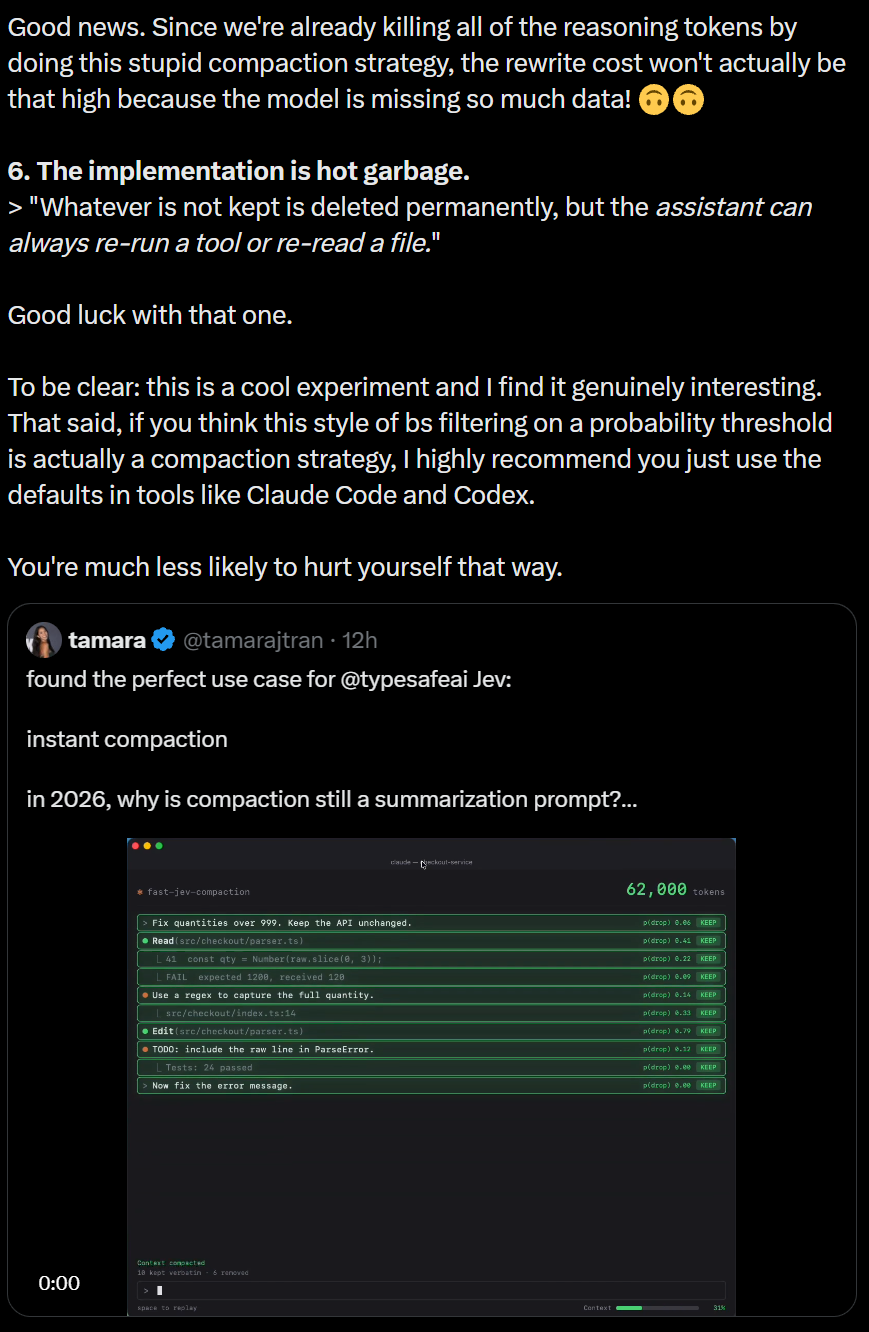This screenshot has height=1332, width=869.
Task: Toggle KEEP badge on Fix quantities row
Action: [709, 923]
